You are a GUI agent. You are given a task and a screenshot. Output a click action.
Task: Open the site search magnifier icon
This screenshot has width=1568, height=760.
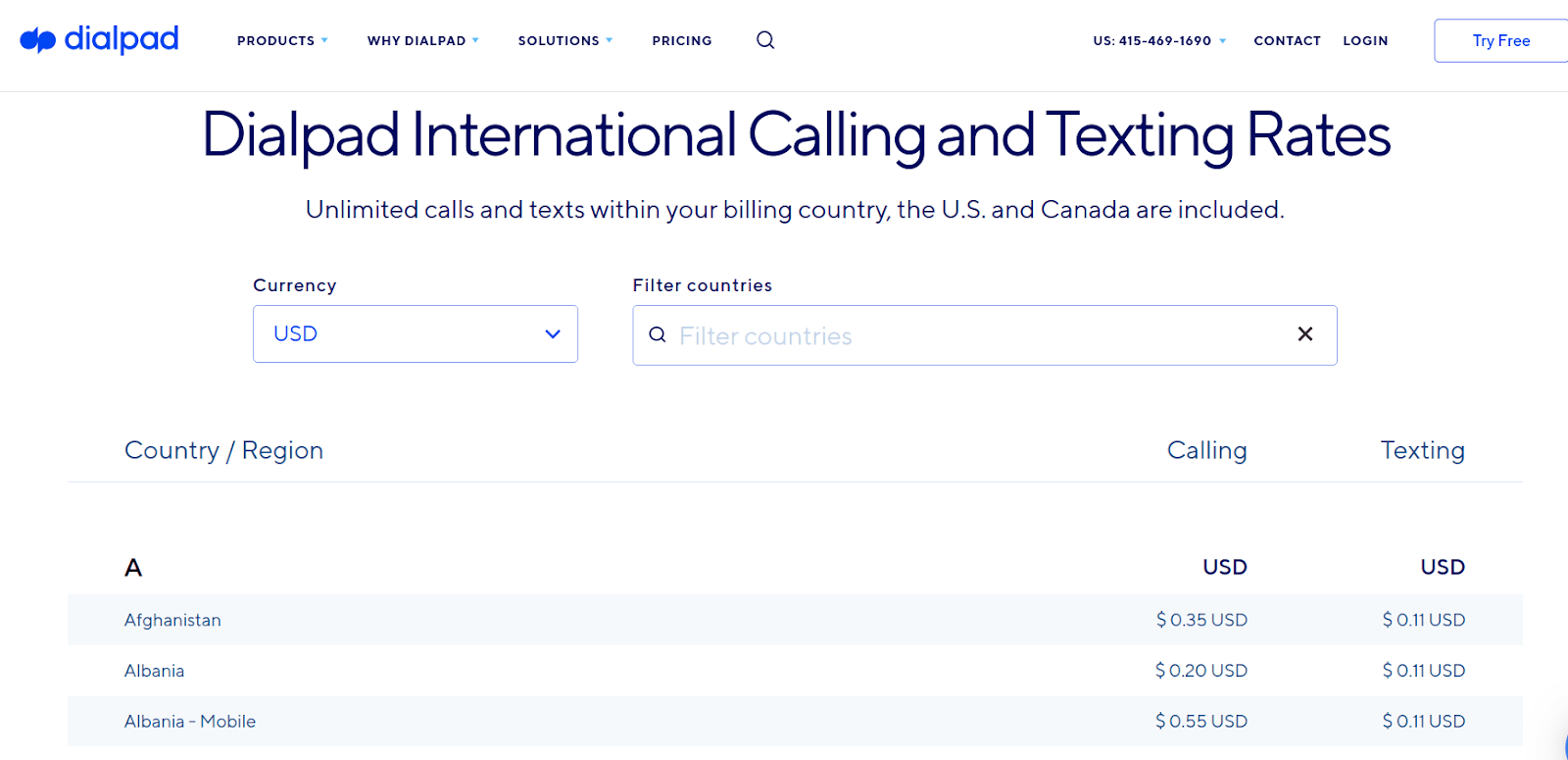coord(765,40)
